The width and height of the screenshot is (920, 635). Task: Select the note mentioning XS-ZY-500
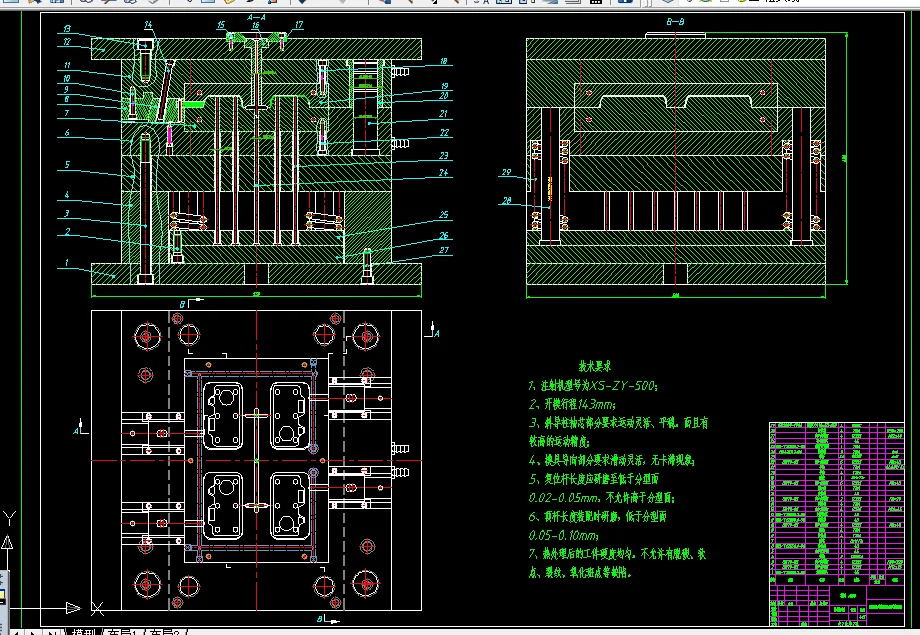pos(593,386)
